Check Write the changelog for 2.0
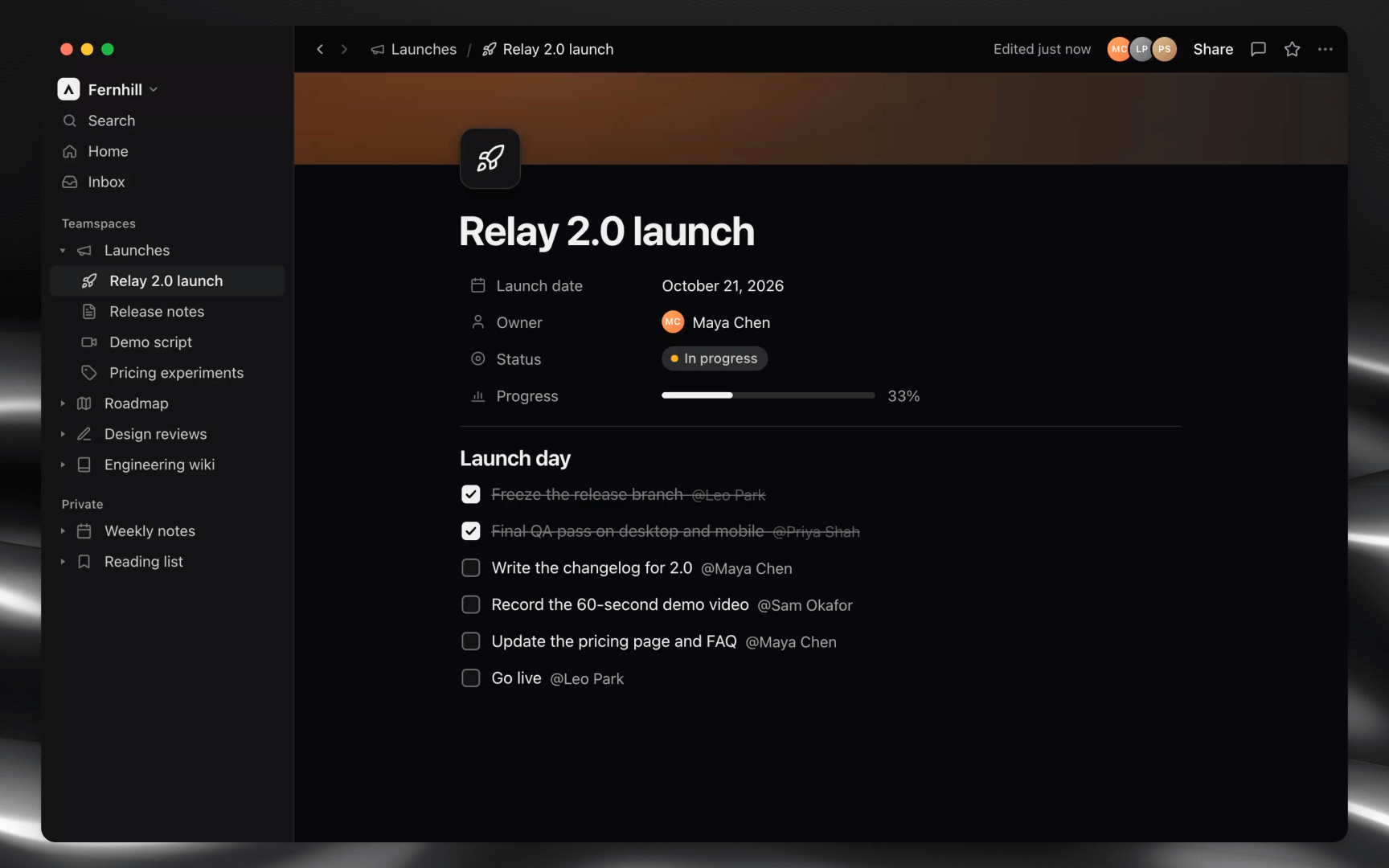This screenshot has height=868, width=1389. [x=471, y=568]
